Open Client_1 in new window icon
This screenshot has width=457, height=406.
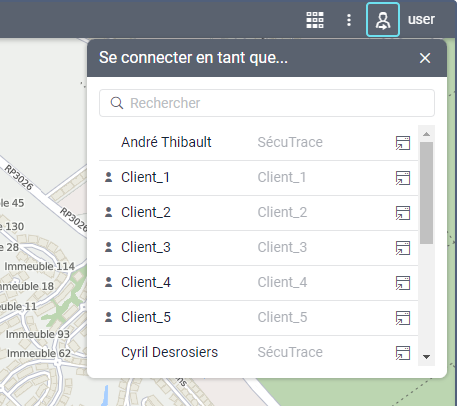coord(403,178)
